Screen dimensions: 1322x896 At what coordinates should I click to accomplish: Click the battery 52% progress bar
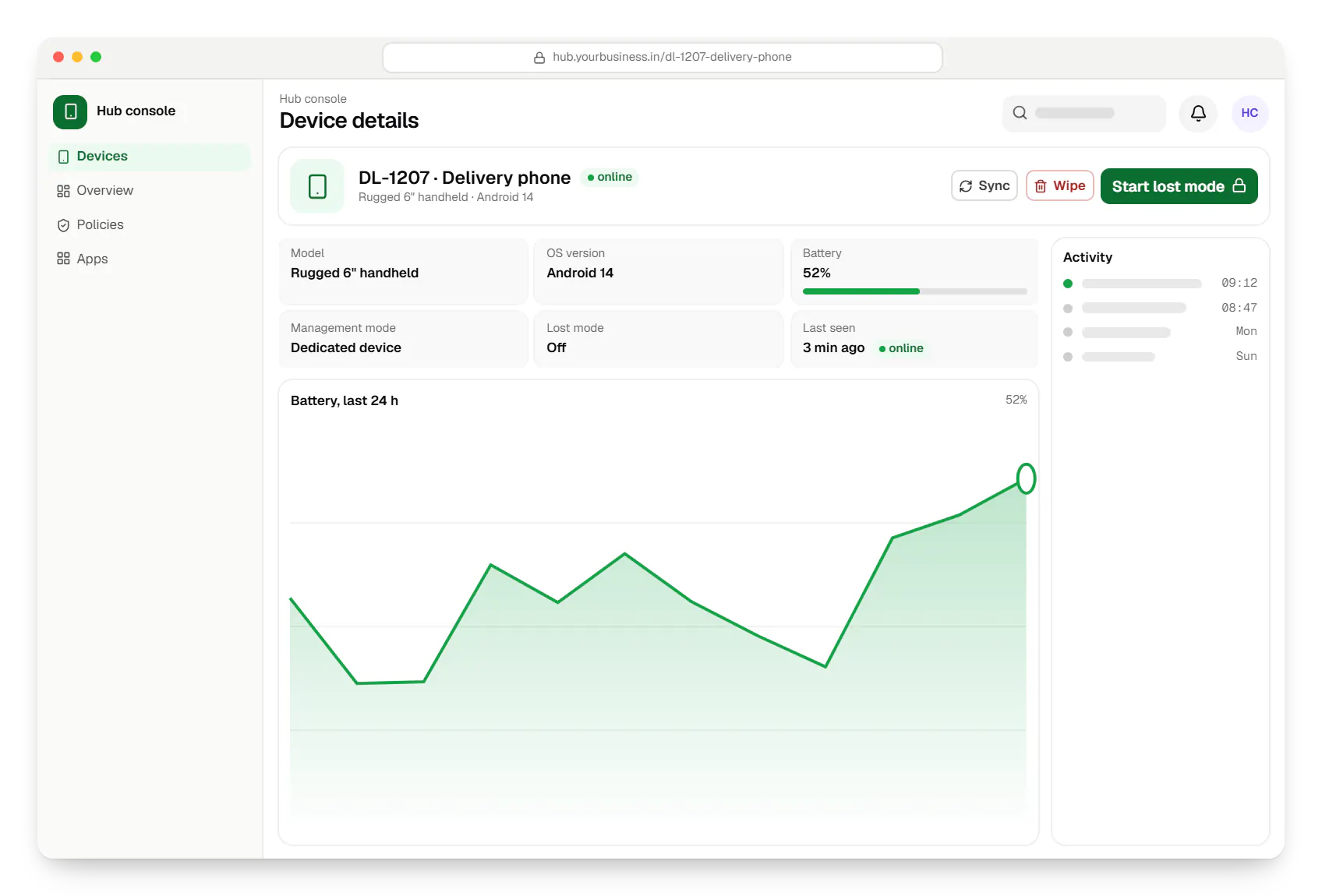pyautogui.click(x=914, y=291)
